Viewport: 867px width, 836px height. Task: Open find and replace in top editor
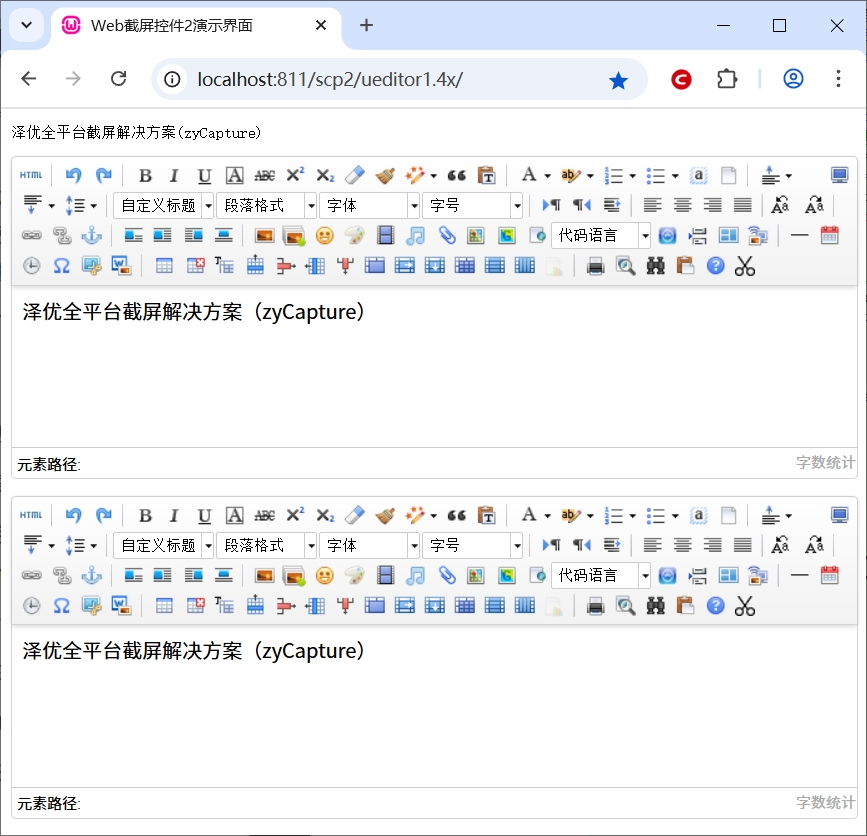point(656,266)
